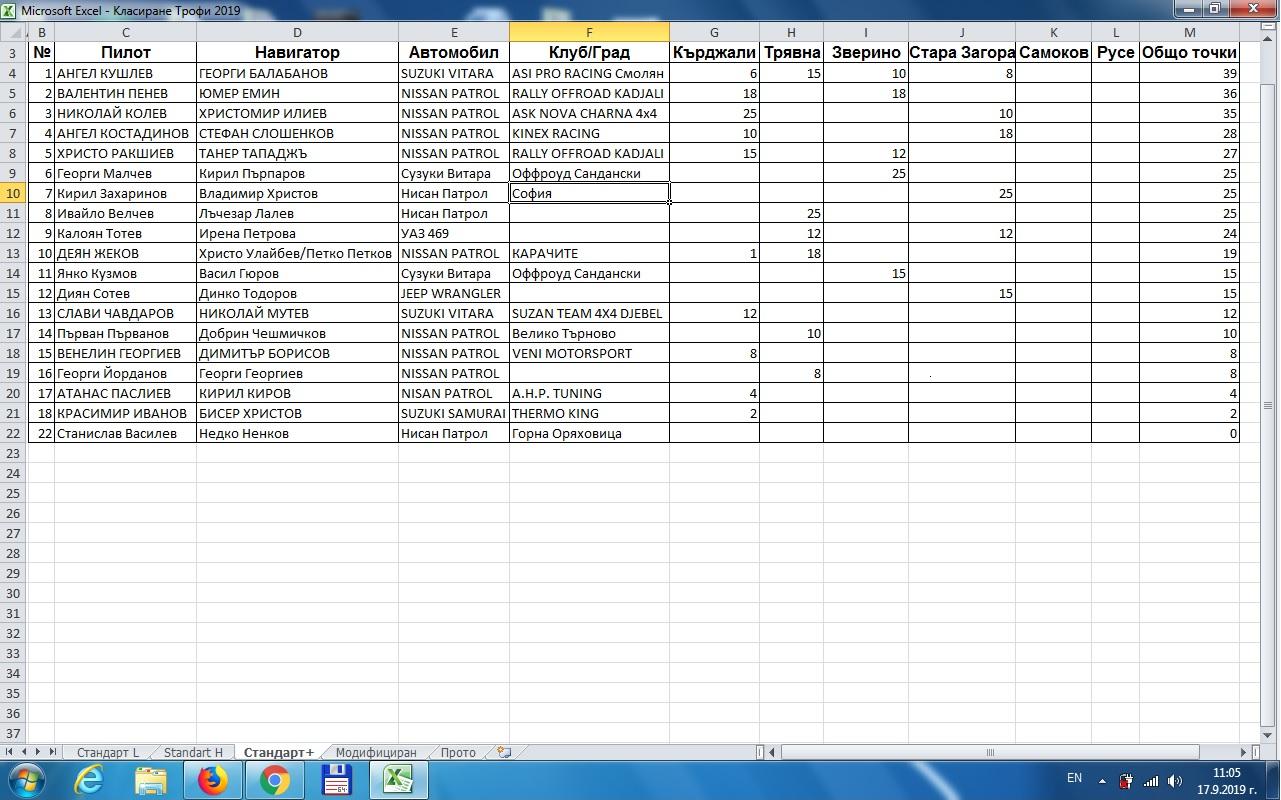Select the cell with Станислав Василев

point(125,433)
